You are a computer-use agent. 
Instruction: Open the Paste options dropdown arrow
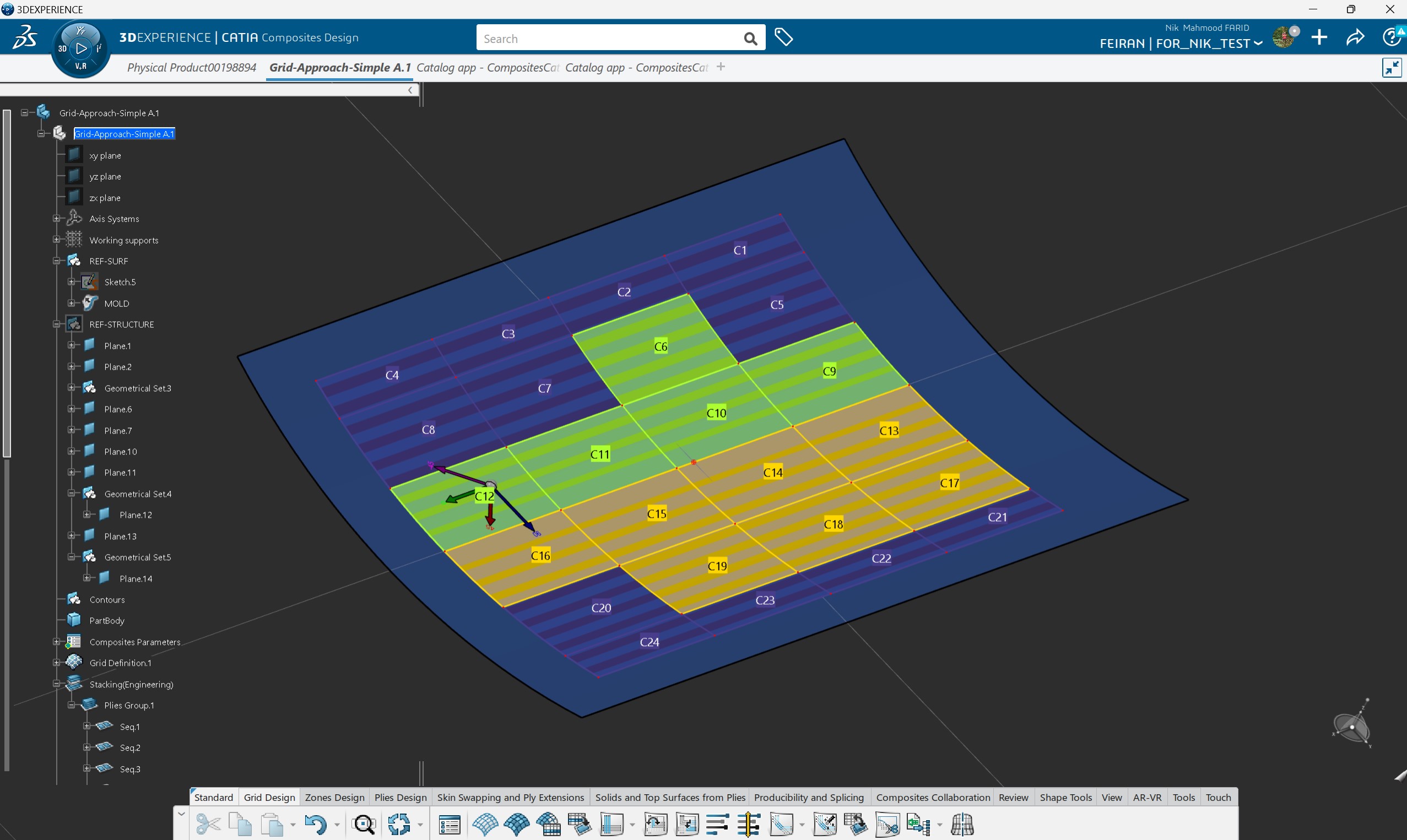point(293,825)
